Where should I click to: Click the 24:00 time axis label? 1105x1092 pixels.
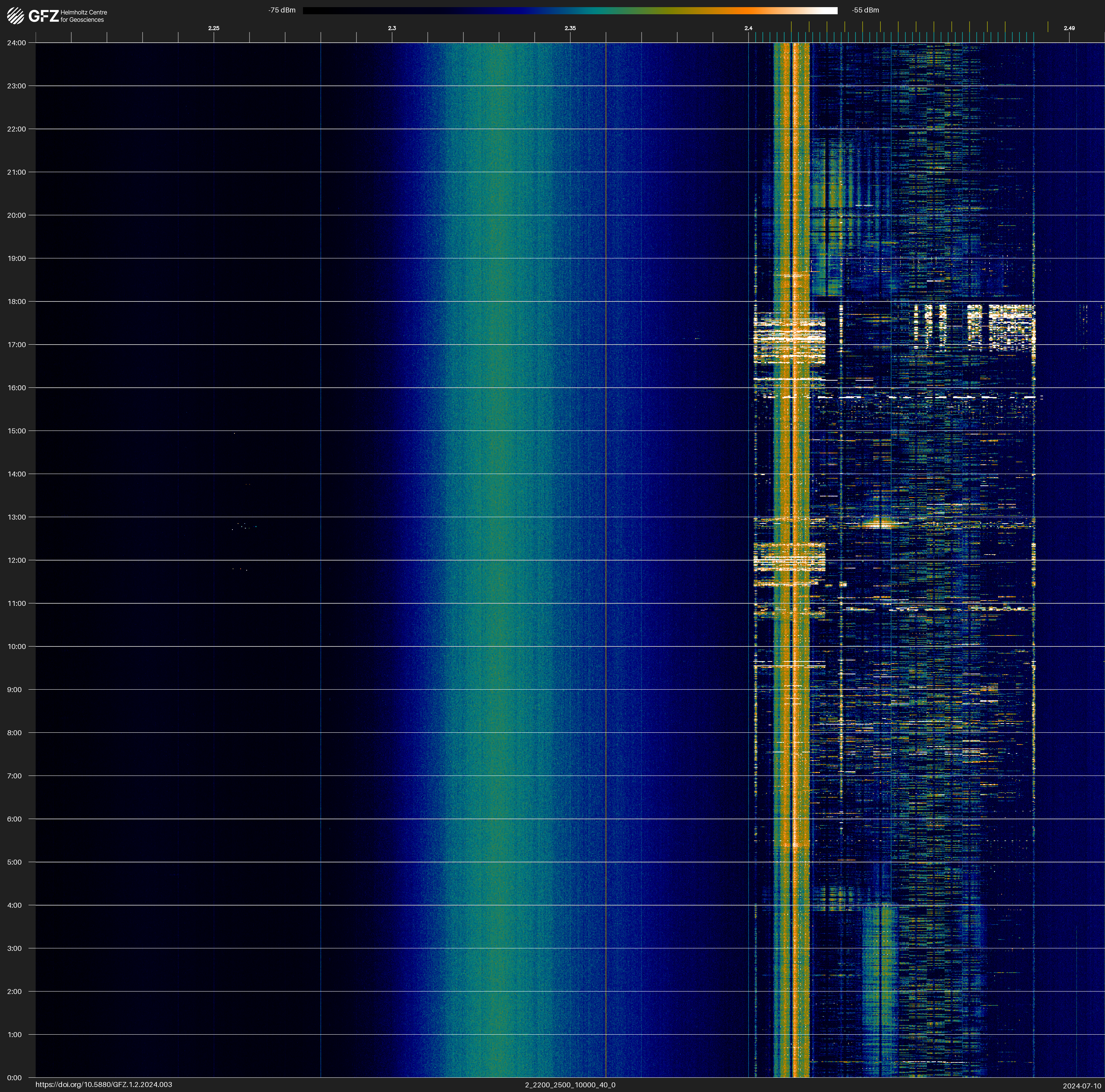pyautogui.click(x=16, y=43)
